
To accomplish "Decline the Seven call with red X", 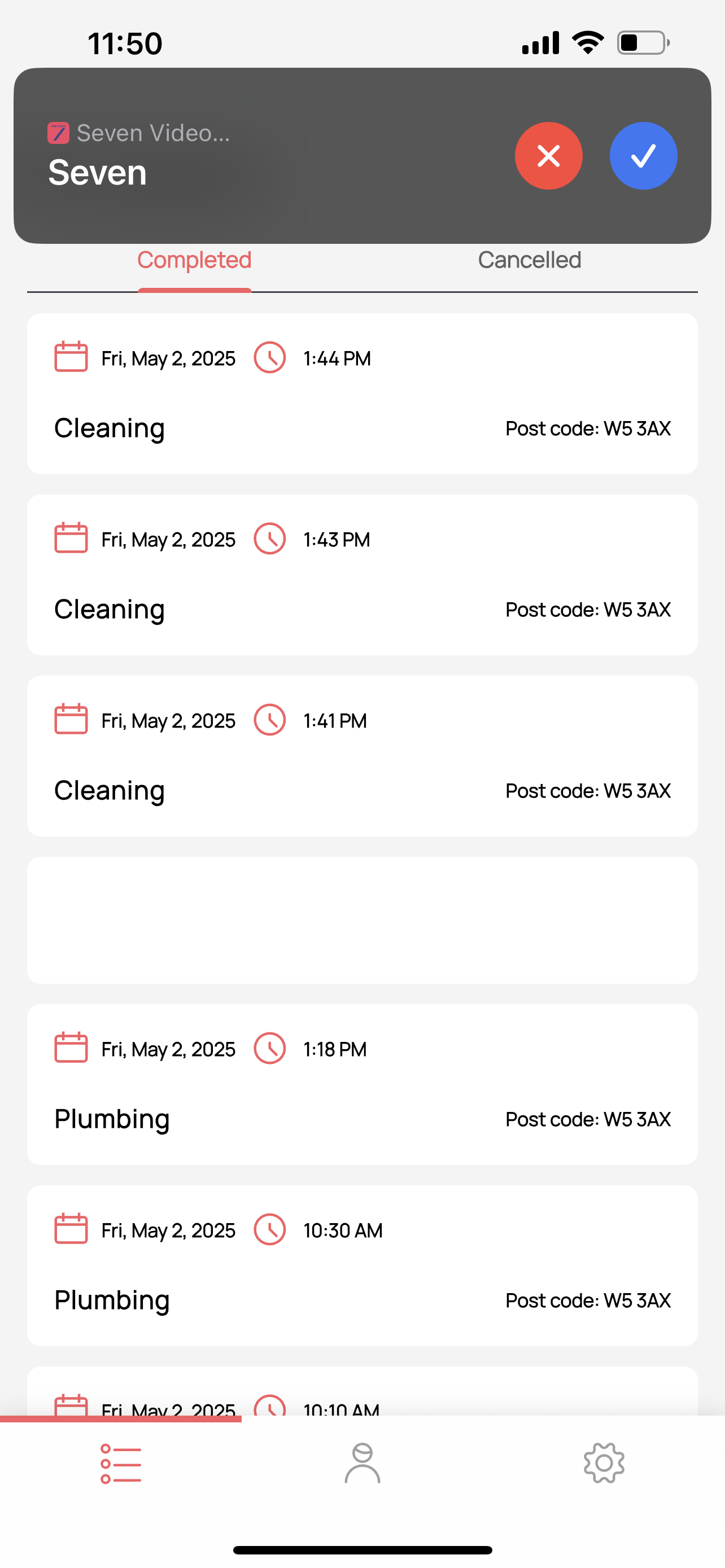I will tap(548, 156).
